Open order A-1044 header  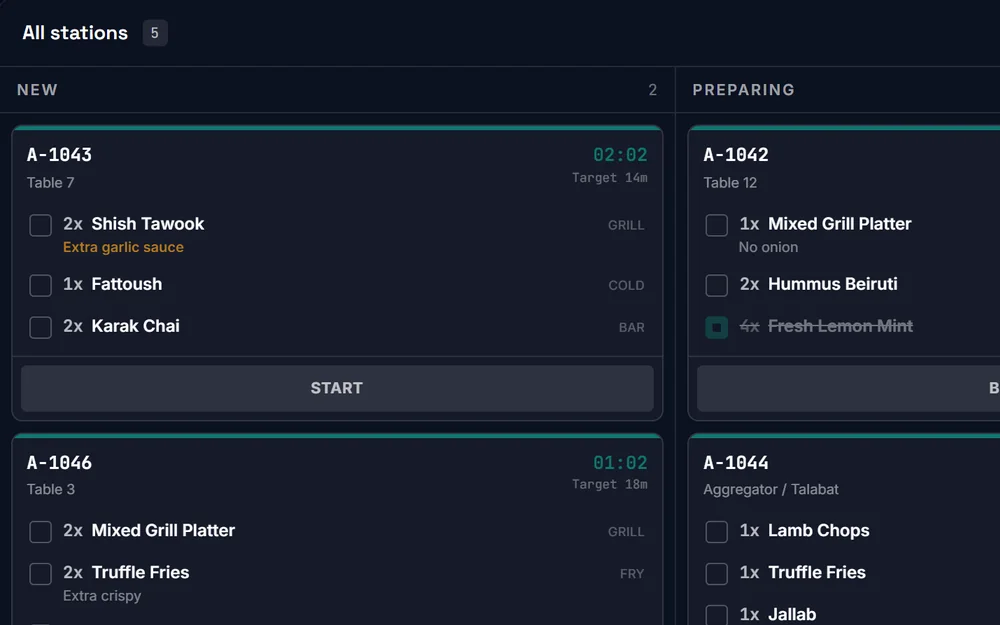[736, 462]
